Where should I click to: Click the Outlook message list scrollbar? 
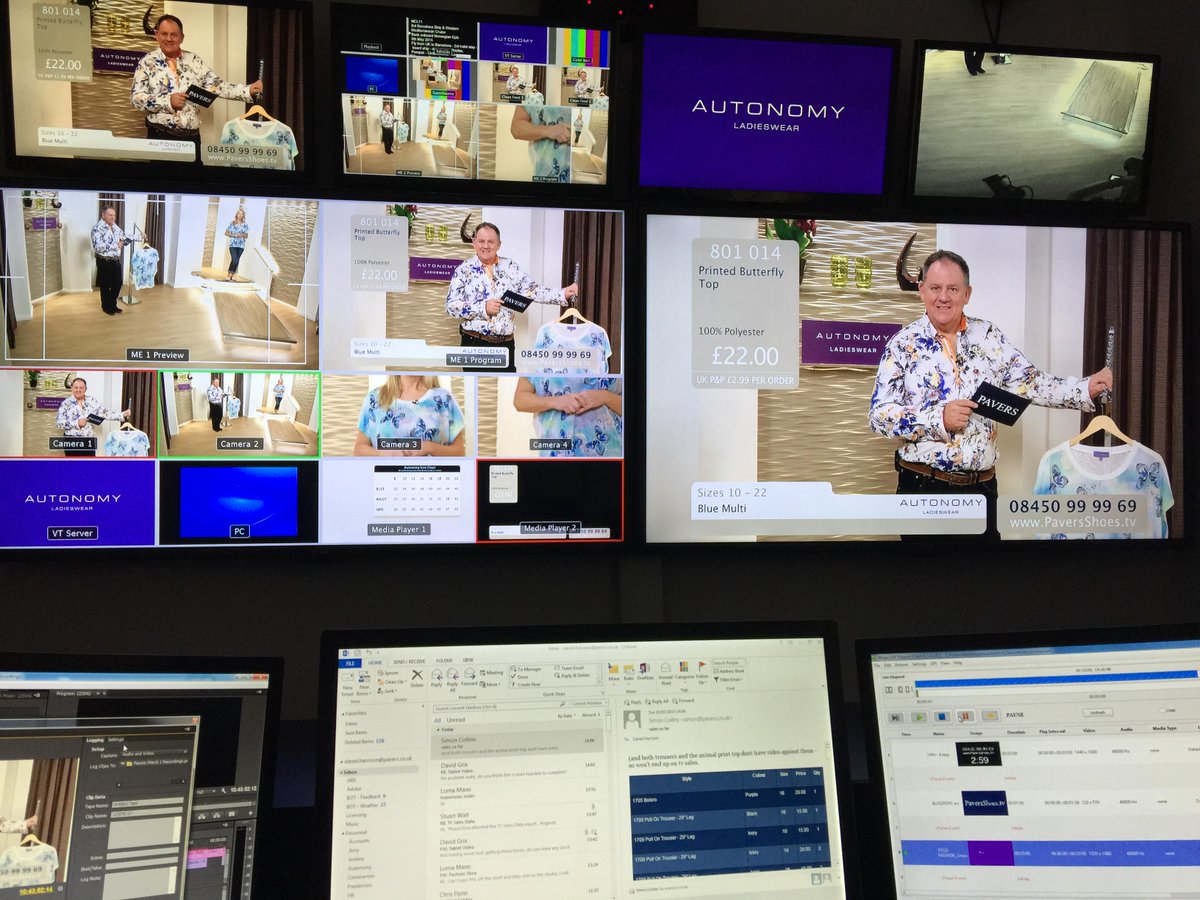point(609,800)
